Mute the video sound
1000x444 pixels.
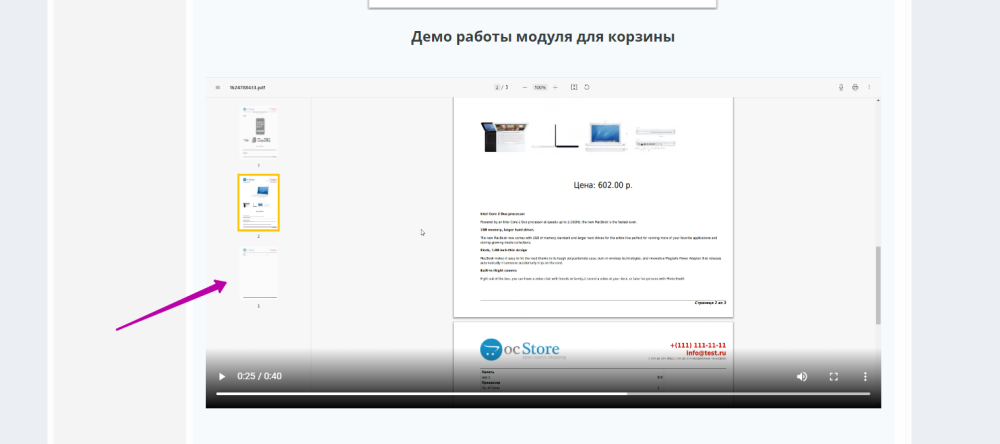pos(802,376)
